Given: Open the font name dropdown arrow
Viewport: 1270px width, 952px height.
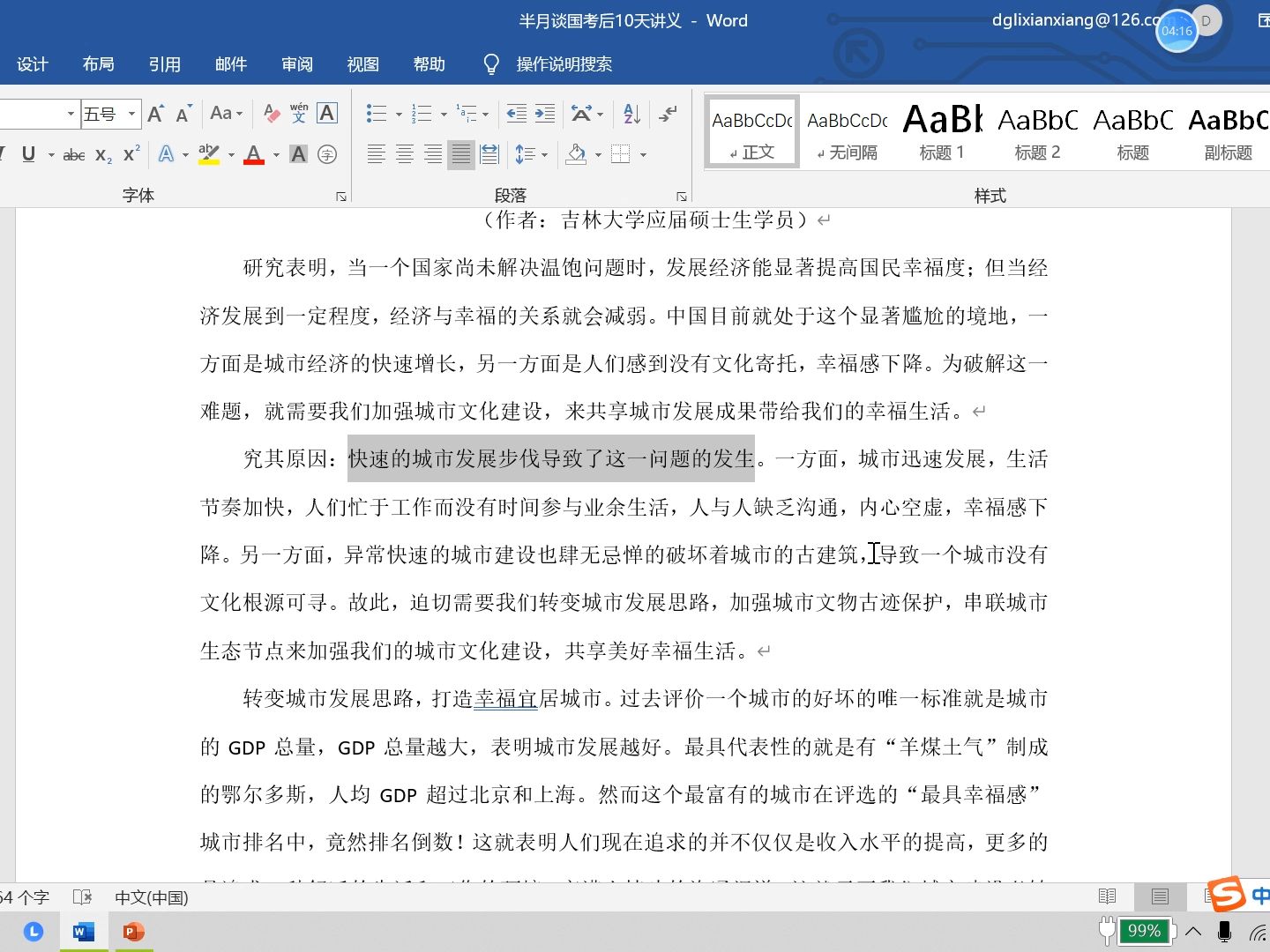Looking at the screenshot, I should coord(71,114).
